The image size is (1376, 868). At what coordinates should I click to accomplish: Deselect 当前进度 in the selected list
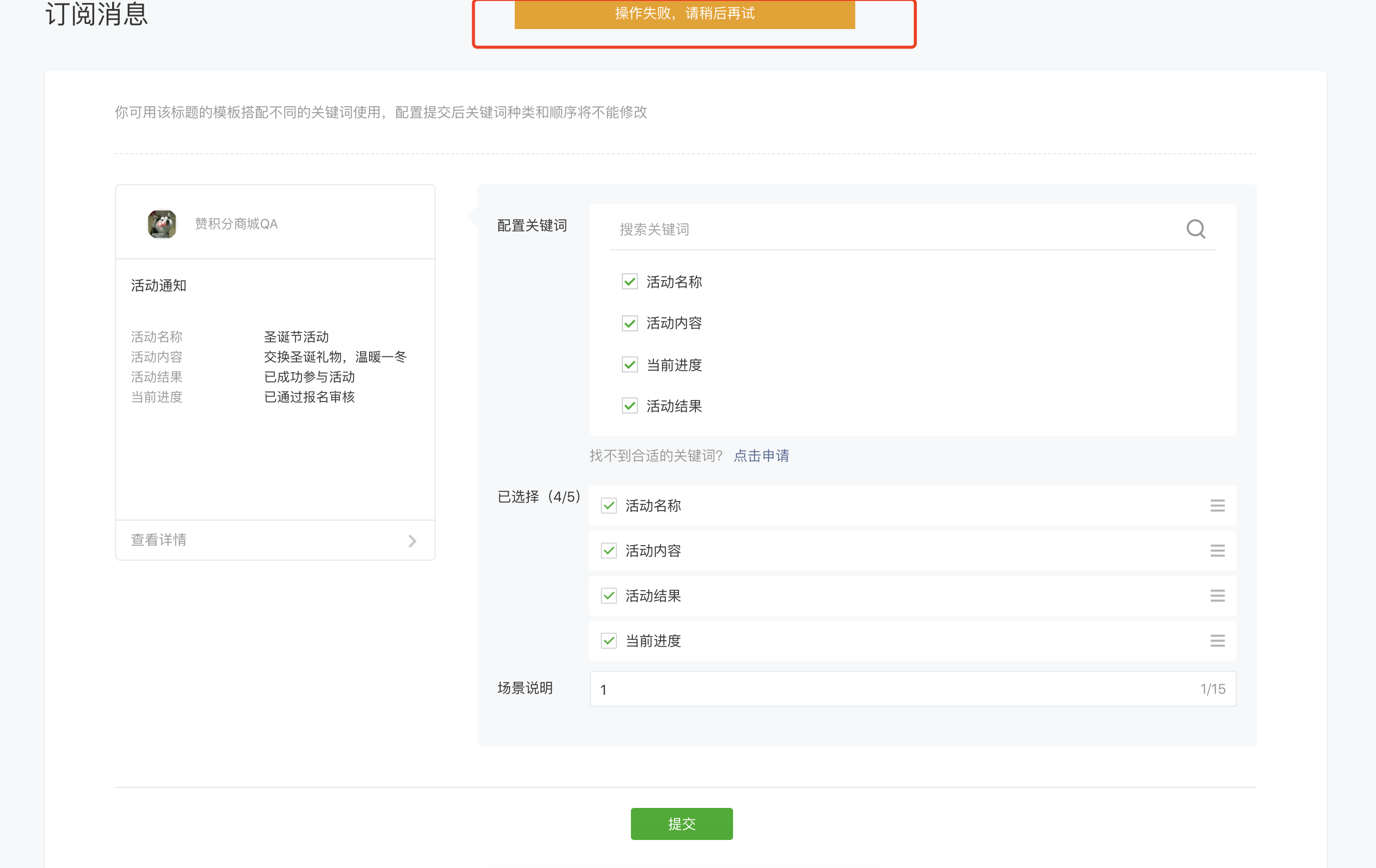tap(608, 641)
